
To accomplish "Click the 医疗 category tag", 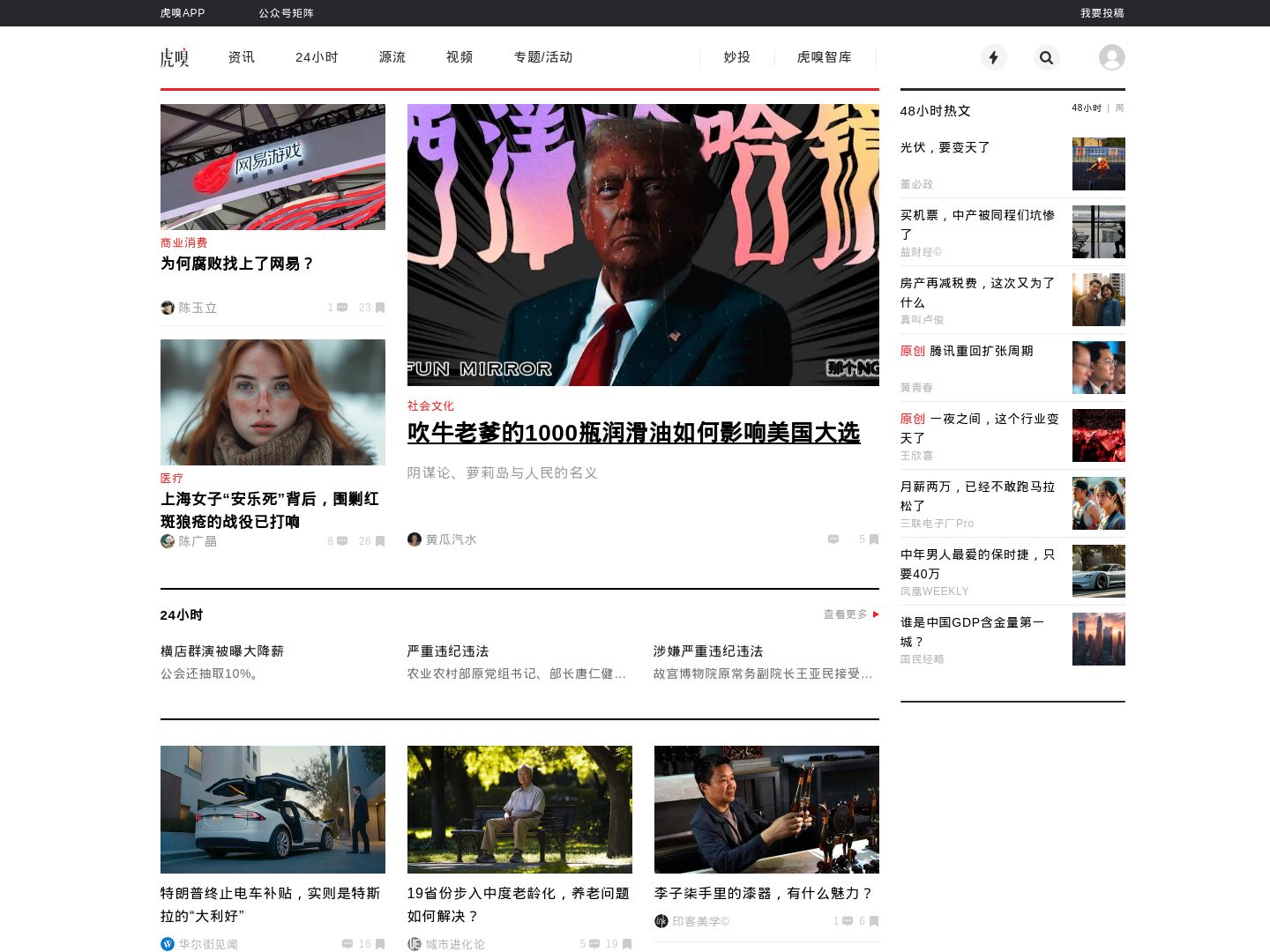I will pos(172,478).
